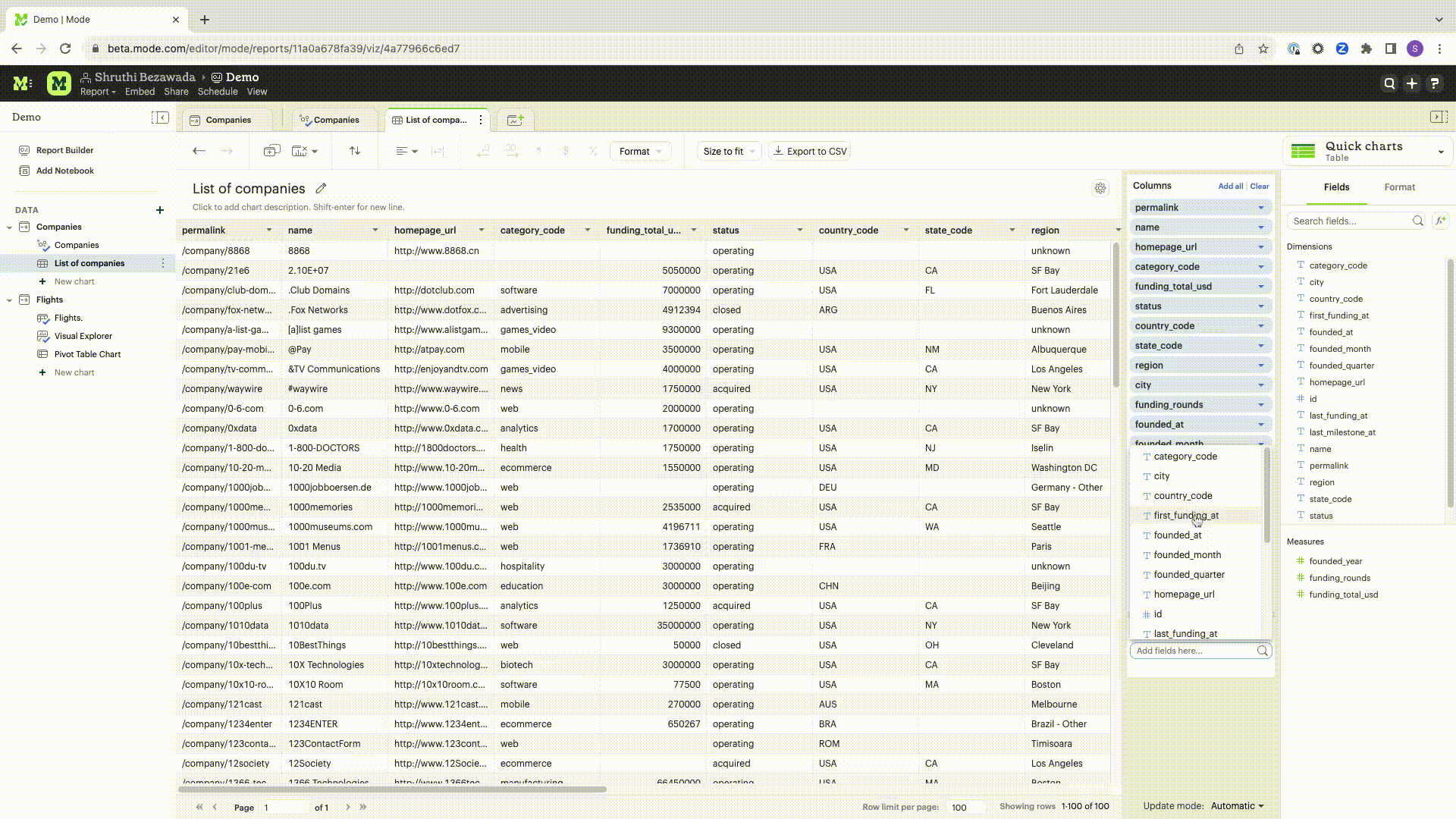Viewport: 1456px width, 819px height.
Task: Click the sort arrows toolbar icon
Action: click(x=355, y=151)
